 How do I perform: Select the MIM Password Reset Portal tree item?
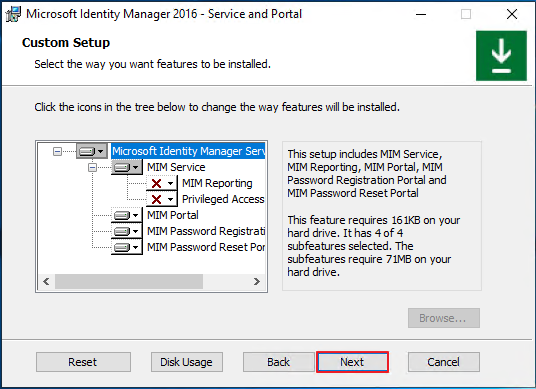[x=206, y=247]
